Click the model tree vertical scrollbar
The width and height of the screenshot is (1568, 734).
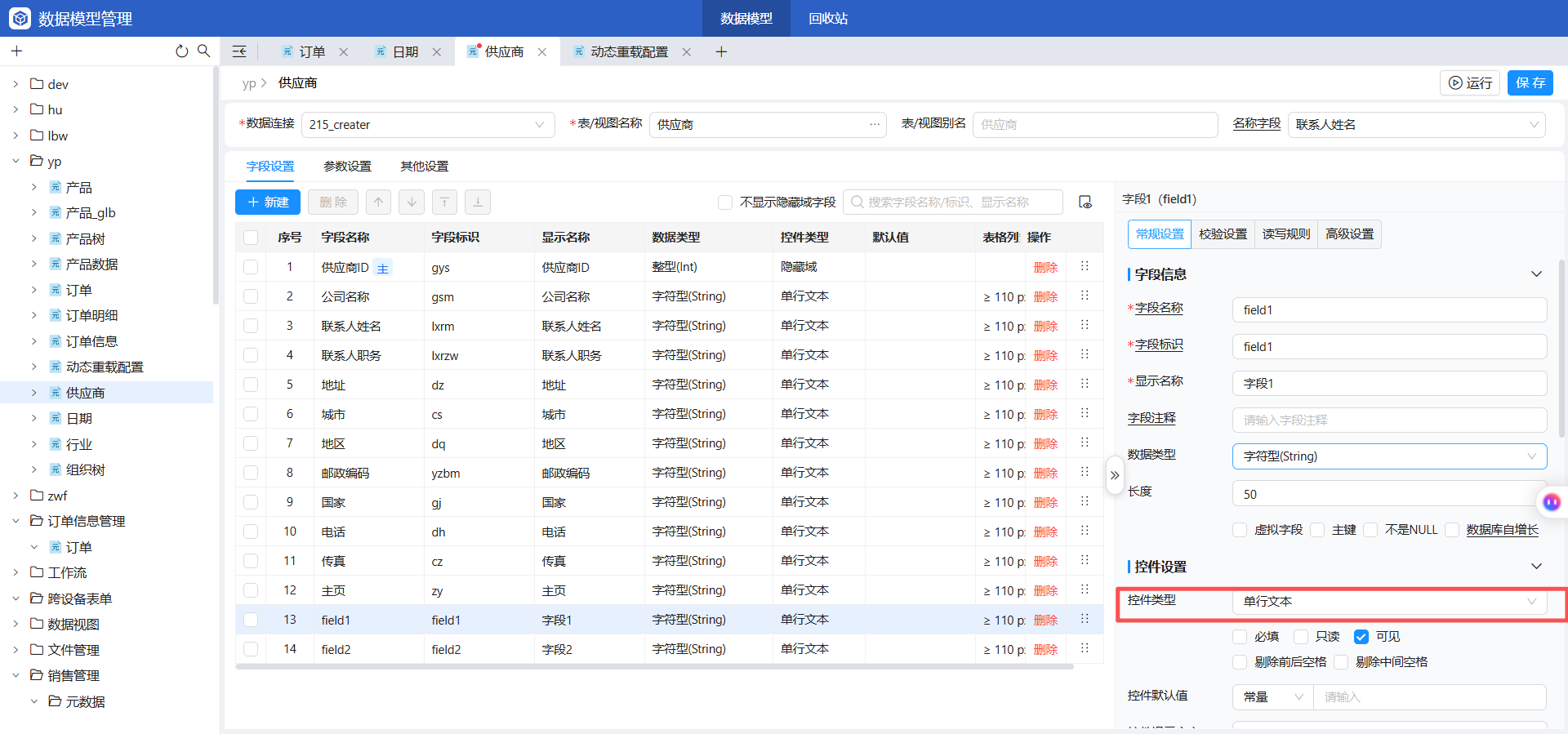click(x=216, y=186)
